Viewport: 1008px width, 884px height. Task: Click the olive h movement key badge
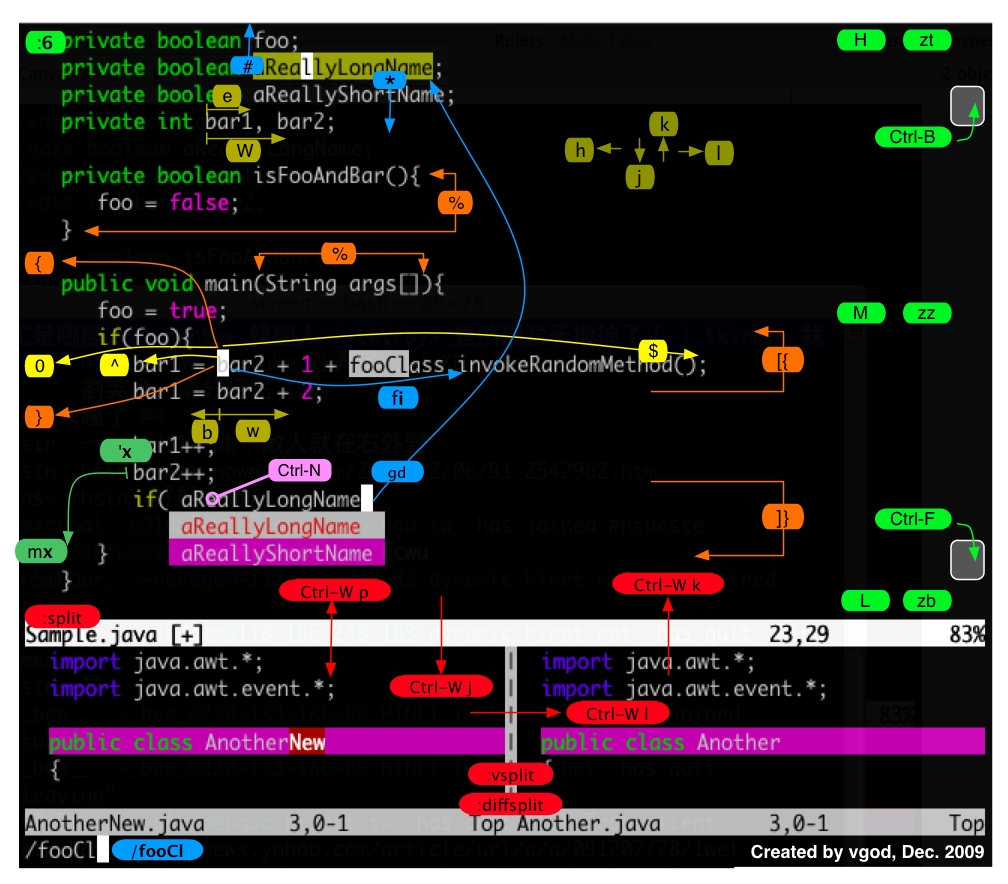579,150
